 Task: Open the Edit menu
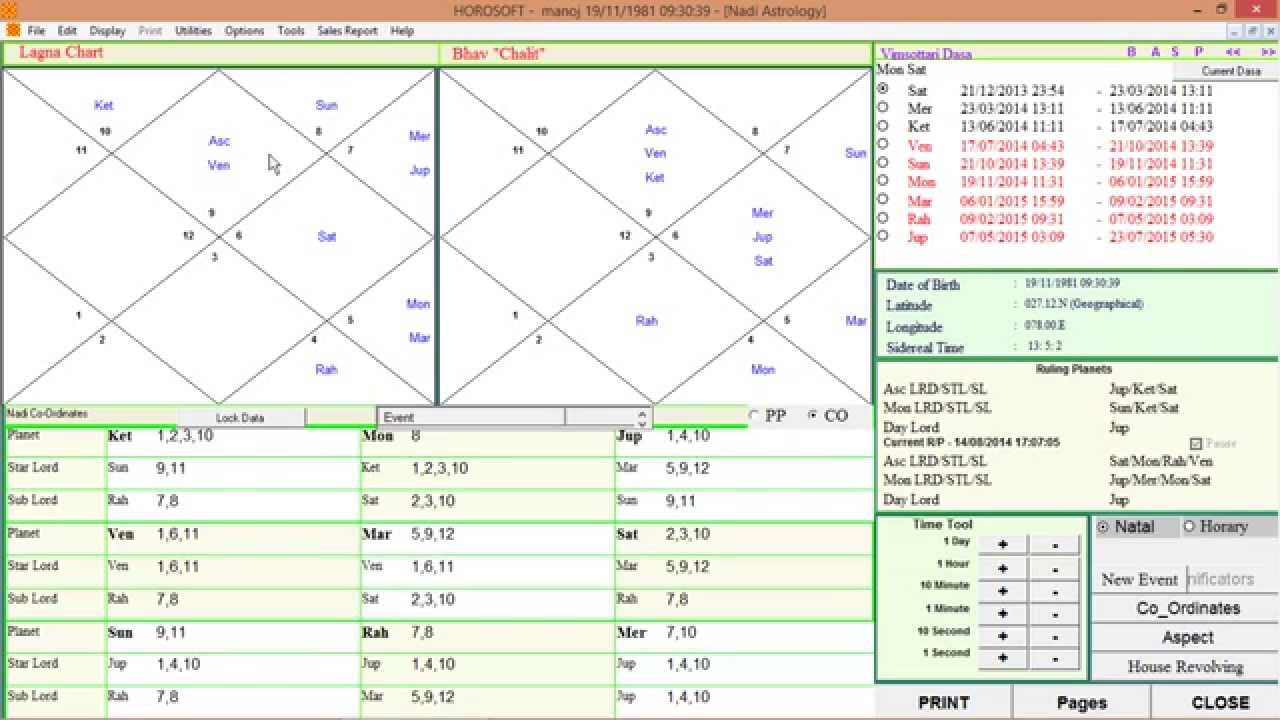67,31
